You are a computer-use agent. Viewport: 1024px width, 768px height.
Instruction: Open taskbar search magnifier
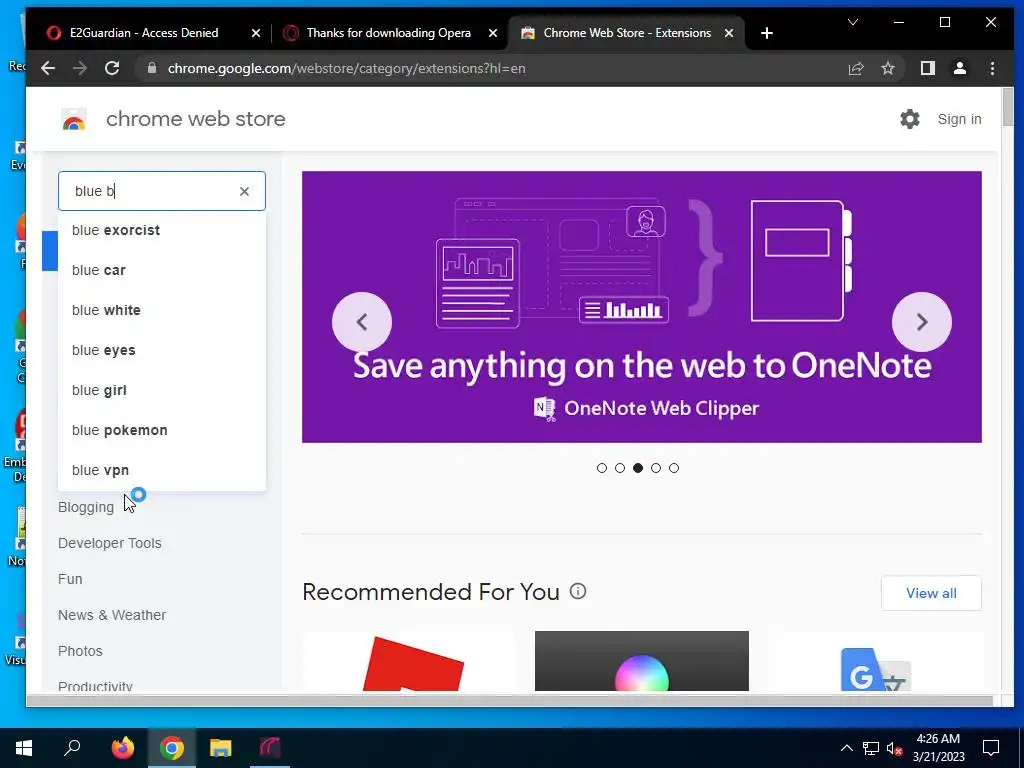coord(72,748)
